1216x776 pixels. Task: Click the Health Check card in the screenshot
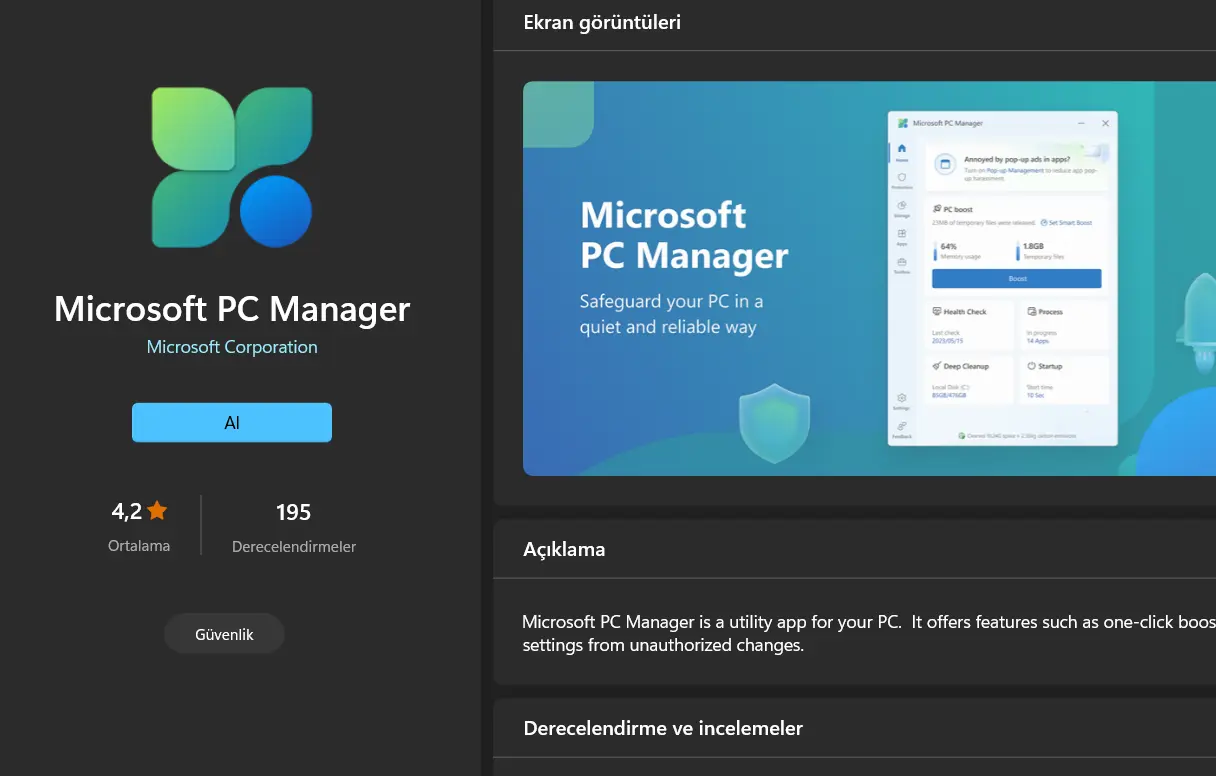click(x=968, y=325)
